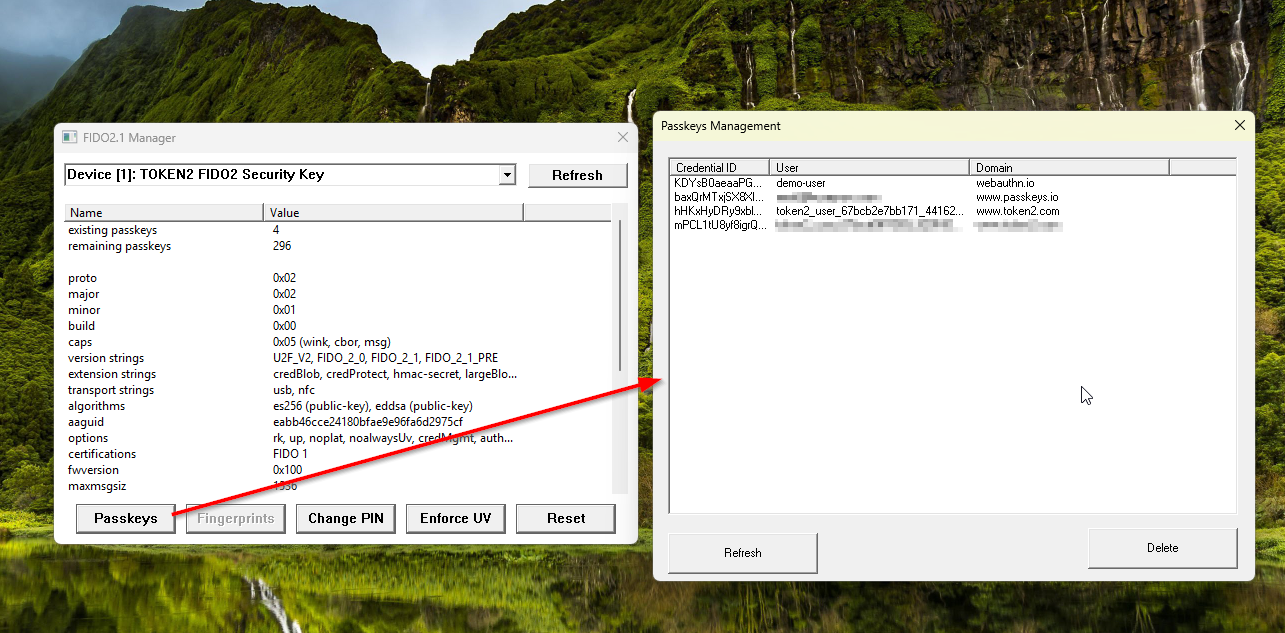Select the caps row
1285x633 pixels.
pos(338,342)
